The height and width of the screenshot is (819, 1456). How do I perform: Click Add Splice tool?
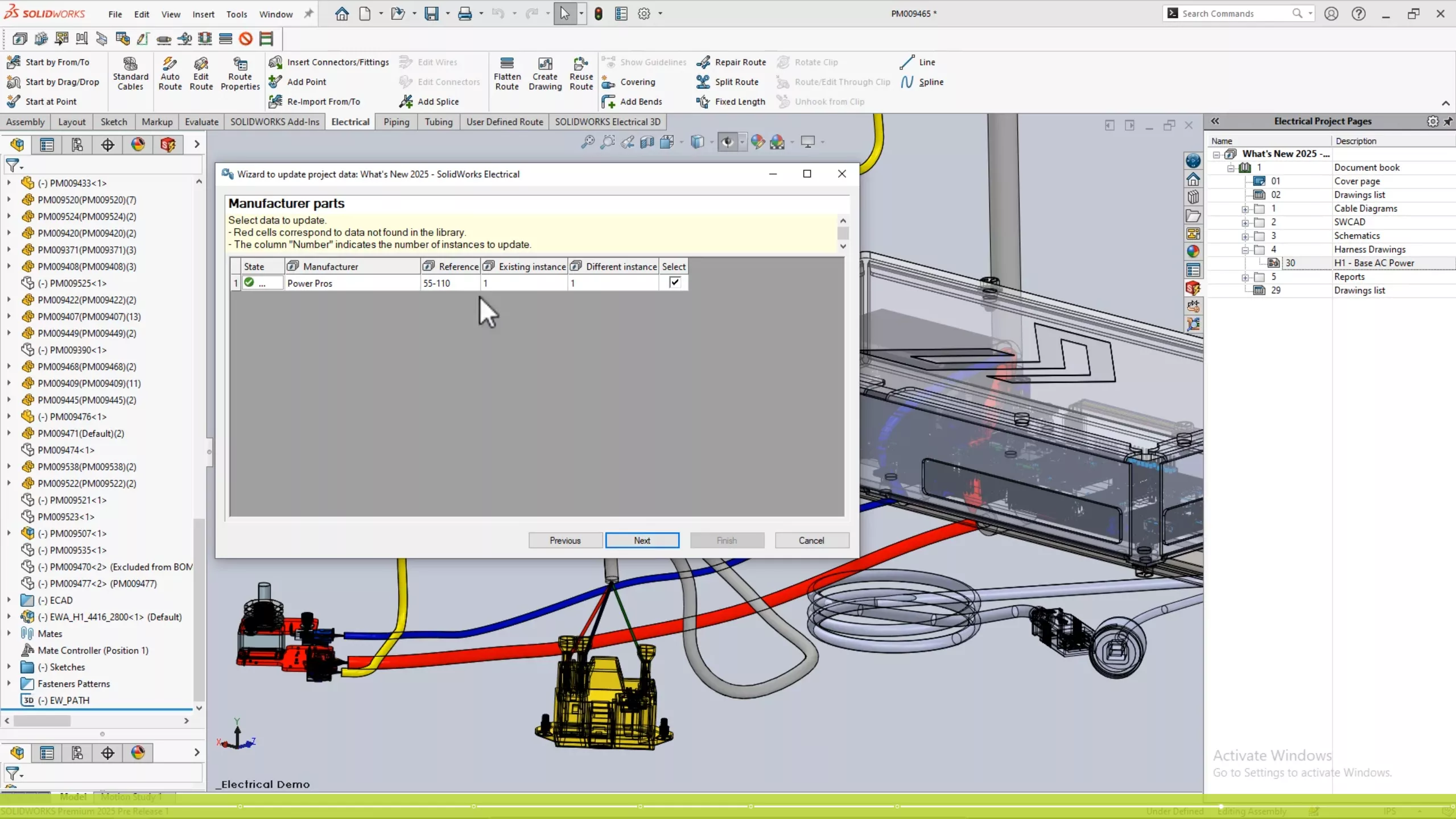429,101
